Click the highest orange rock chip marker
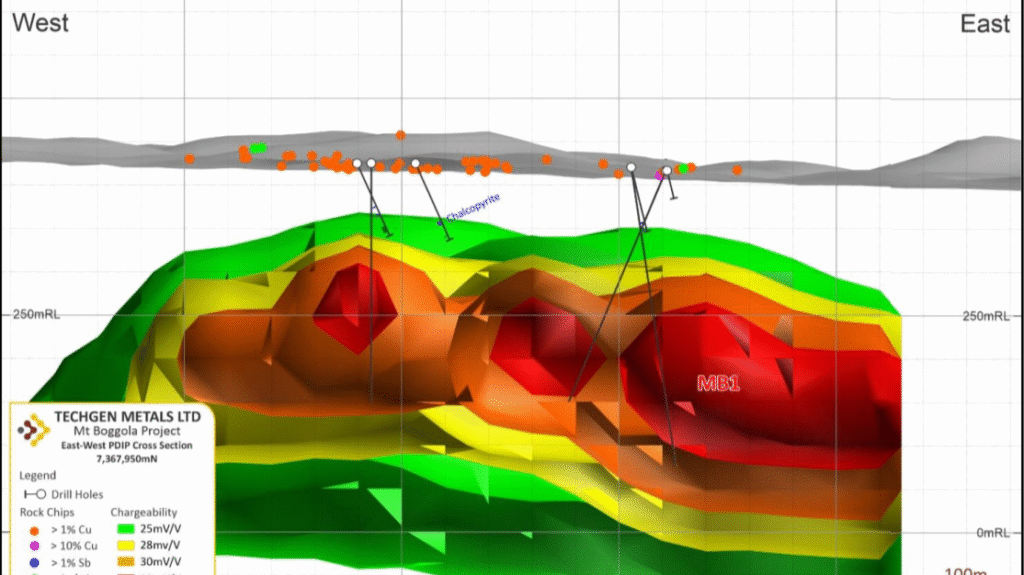The width and height of the screenshot is (1024, 575). tap(400, 135)
